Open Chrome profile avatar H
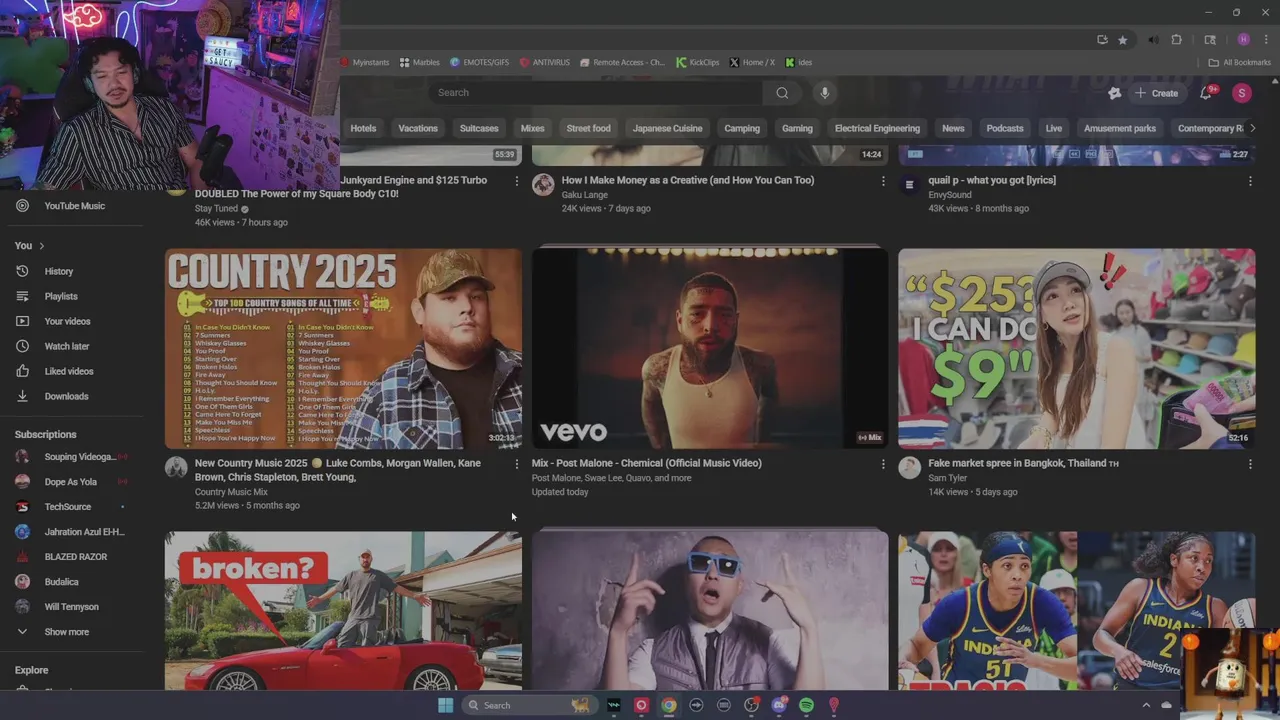This screenshot has height=720, width=1280. tap(1243, 40)
